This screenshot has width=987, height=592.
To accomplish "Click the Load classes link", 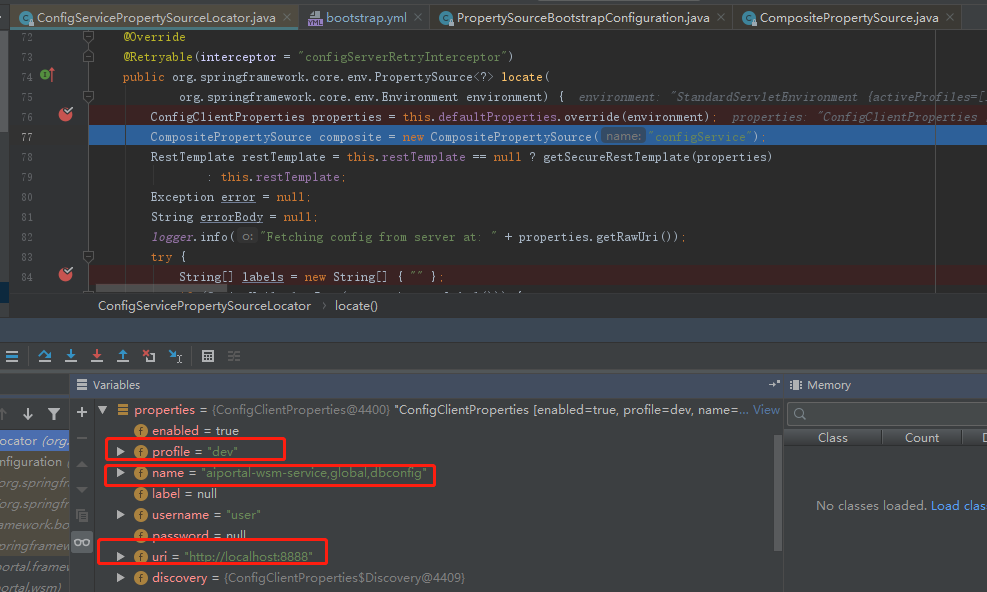I will 958,506.
